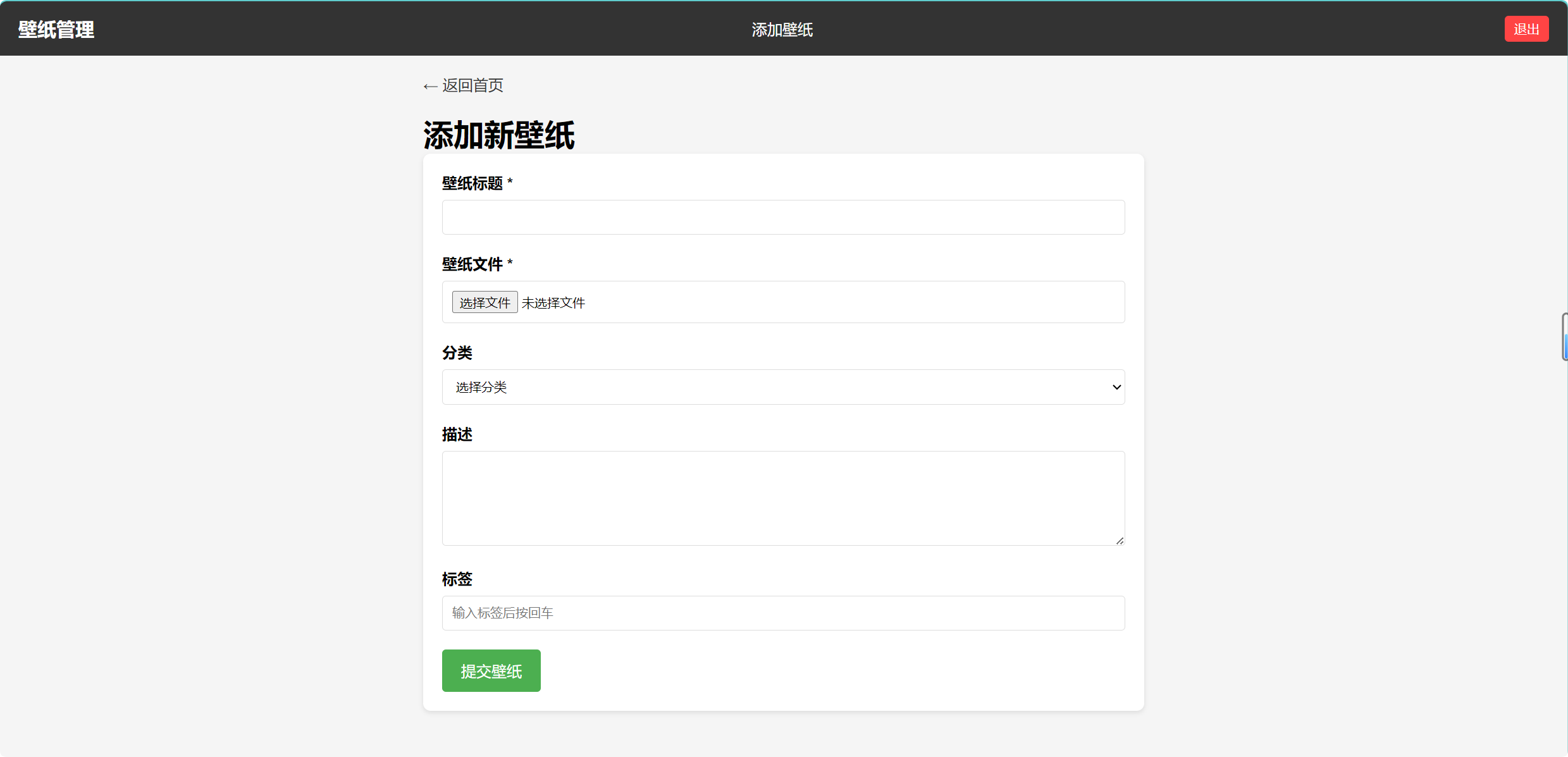Click the 描述 field label
The image size is (1568, 757).
(x=457, y=434)
